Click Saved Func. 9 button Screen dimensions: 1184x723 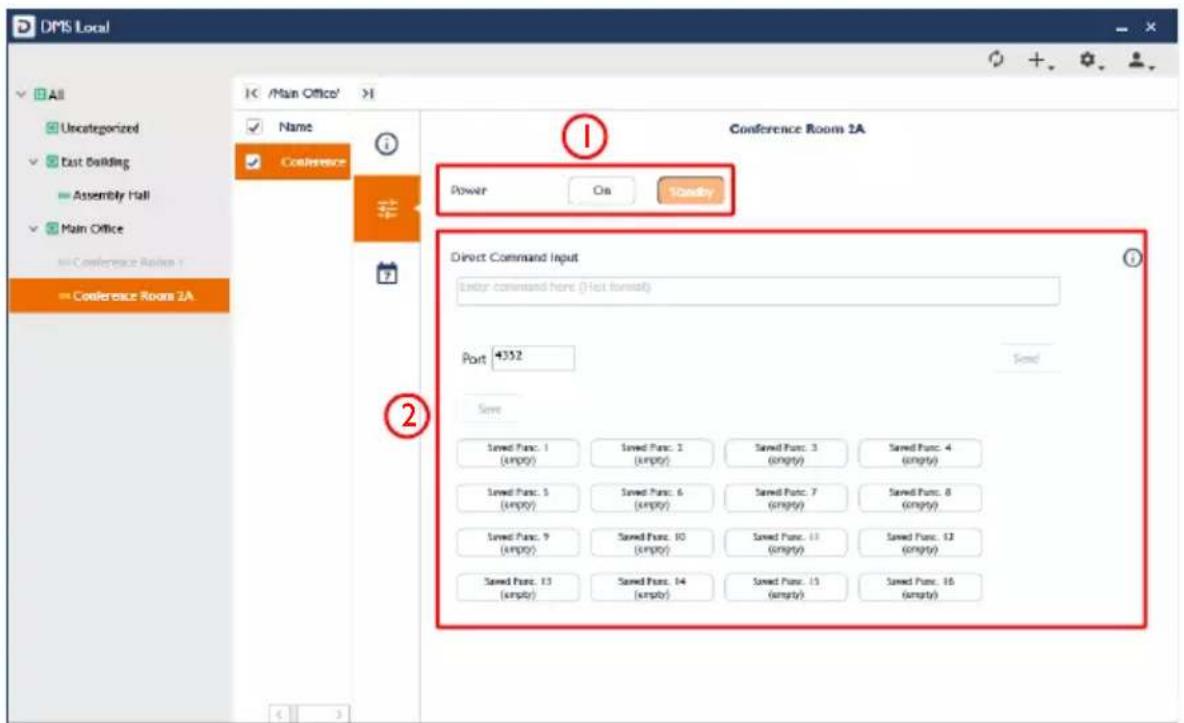[518, 542]
